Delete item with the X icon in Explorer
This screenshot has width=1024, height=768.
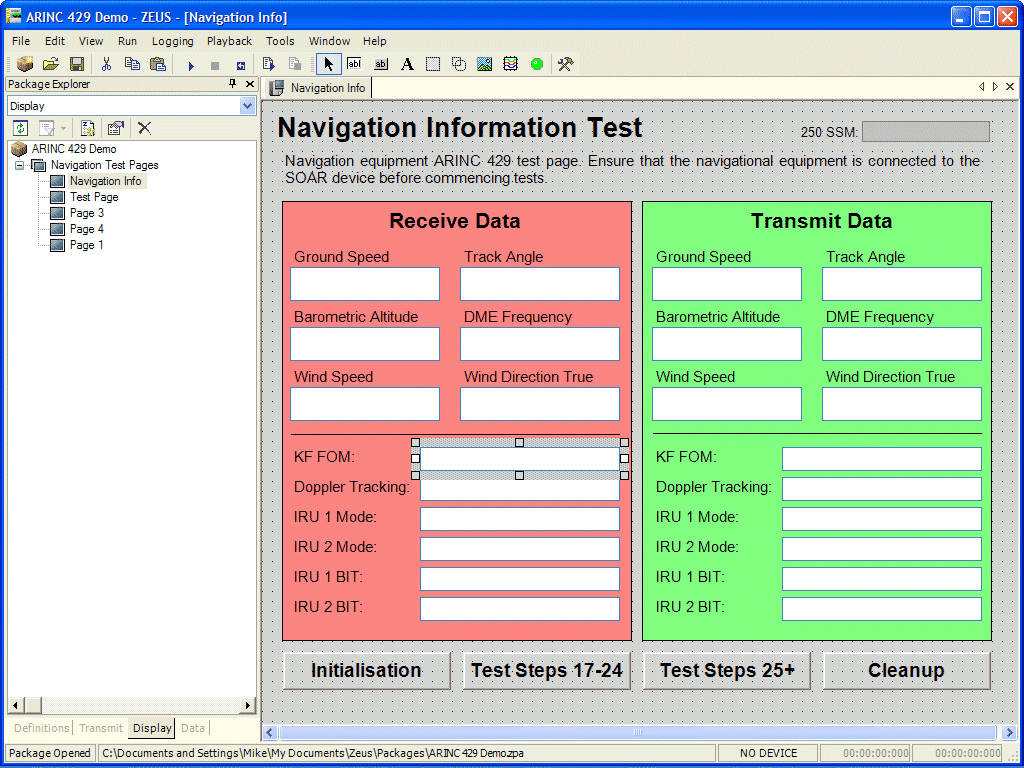point(144,128)
